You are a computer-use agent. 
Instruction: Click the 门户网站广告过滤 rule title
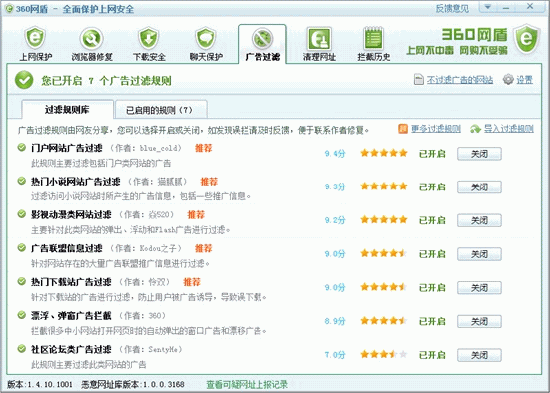pos(67,148)
